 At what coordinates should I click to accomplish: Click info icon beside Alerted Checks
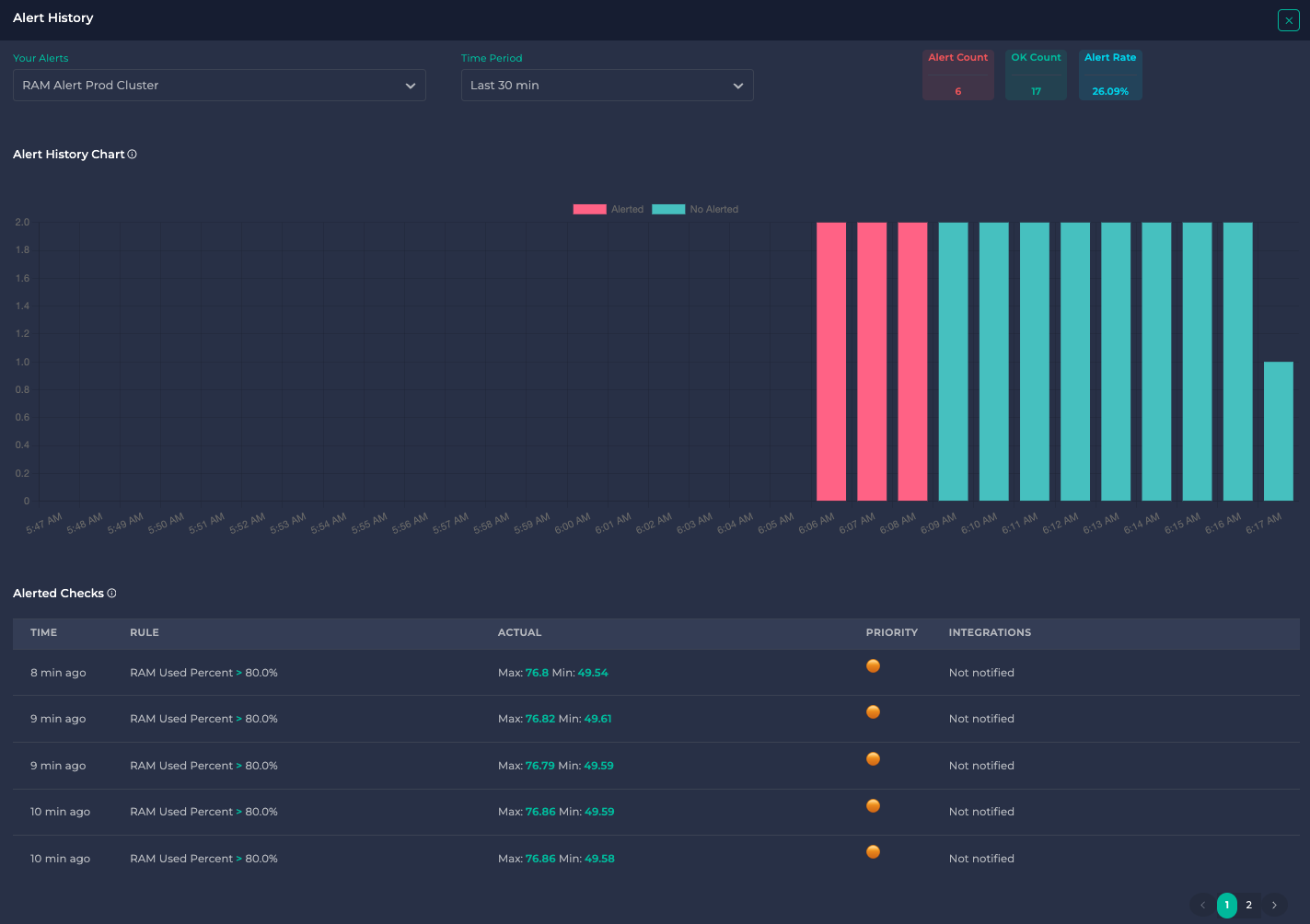pyautogui.click(x=112, y=594)
